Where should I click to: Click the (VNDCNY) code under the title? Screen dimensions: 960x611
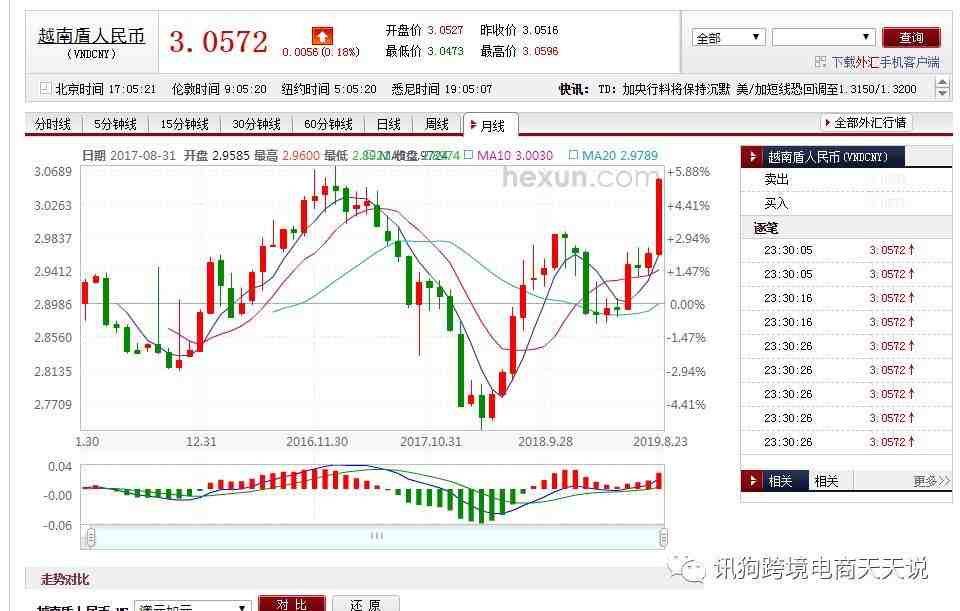[91, 54]
